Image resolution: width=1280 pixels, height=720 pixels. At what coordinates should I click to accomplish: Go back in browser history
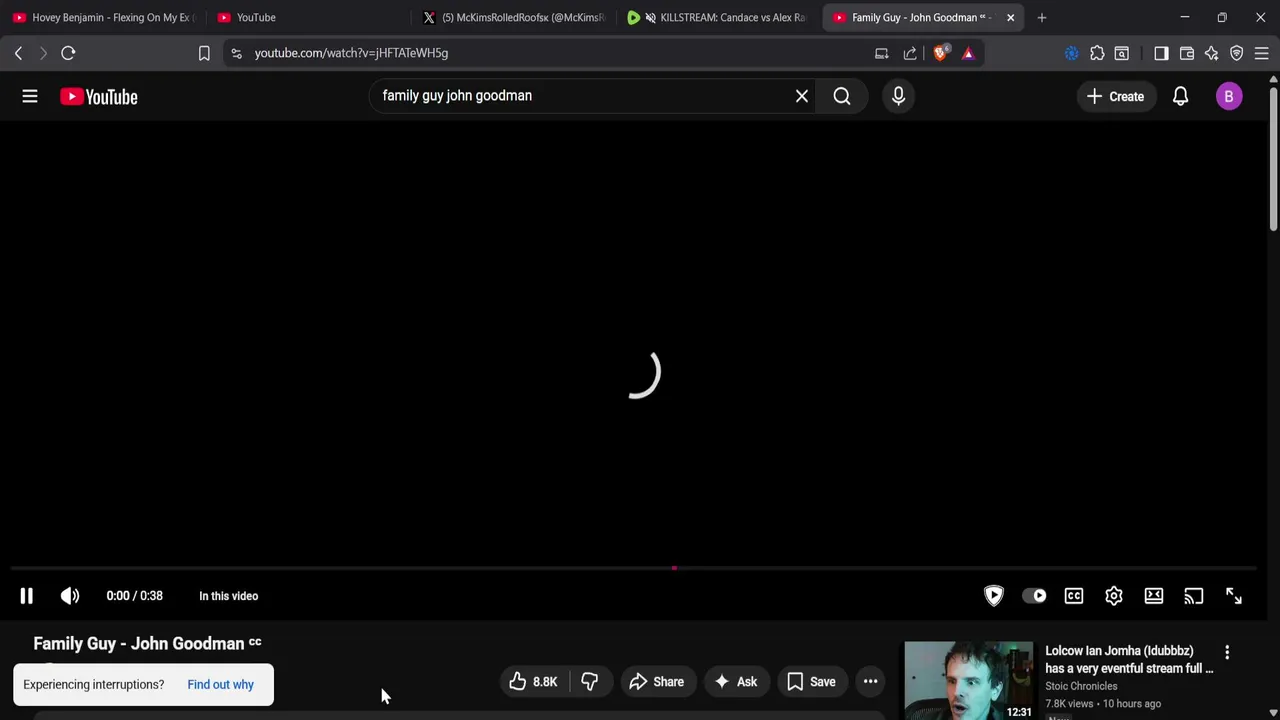click(x=18, y=53)
